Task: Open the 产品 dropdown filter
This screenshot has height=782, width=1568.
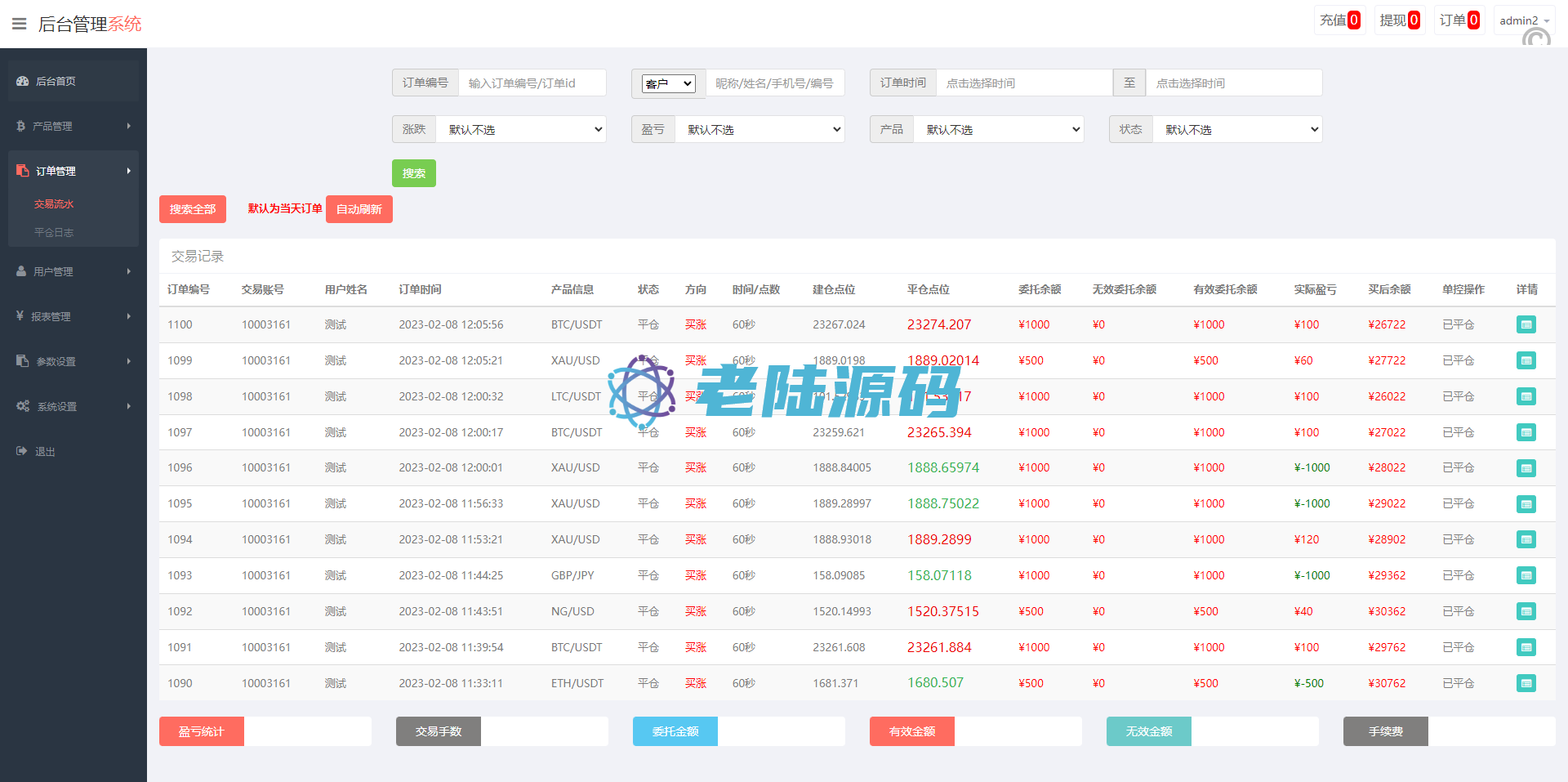Action: (x=999, y=129)
